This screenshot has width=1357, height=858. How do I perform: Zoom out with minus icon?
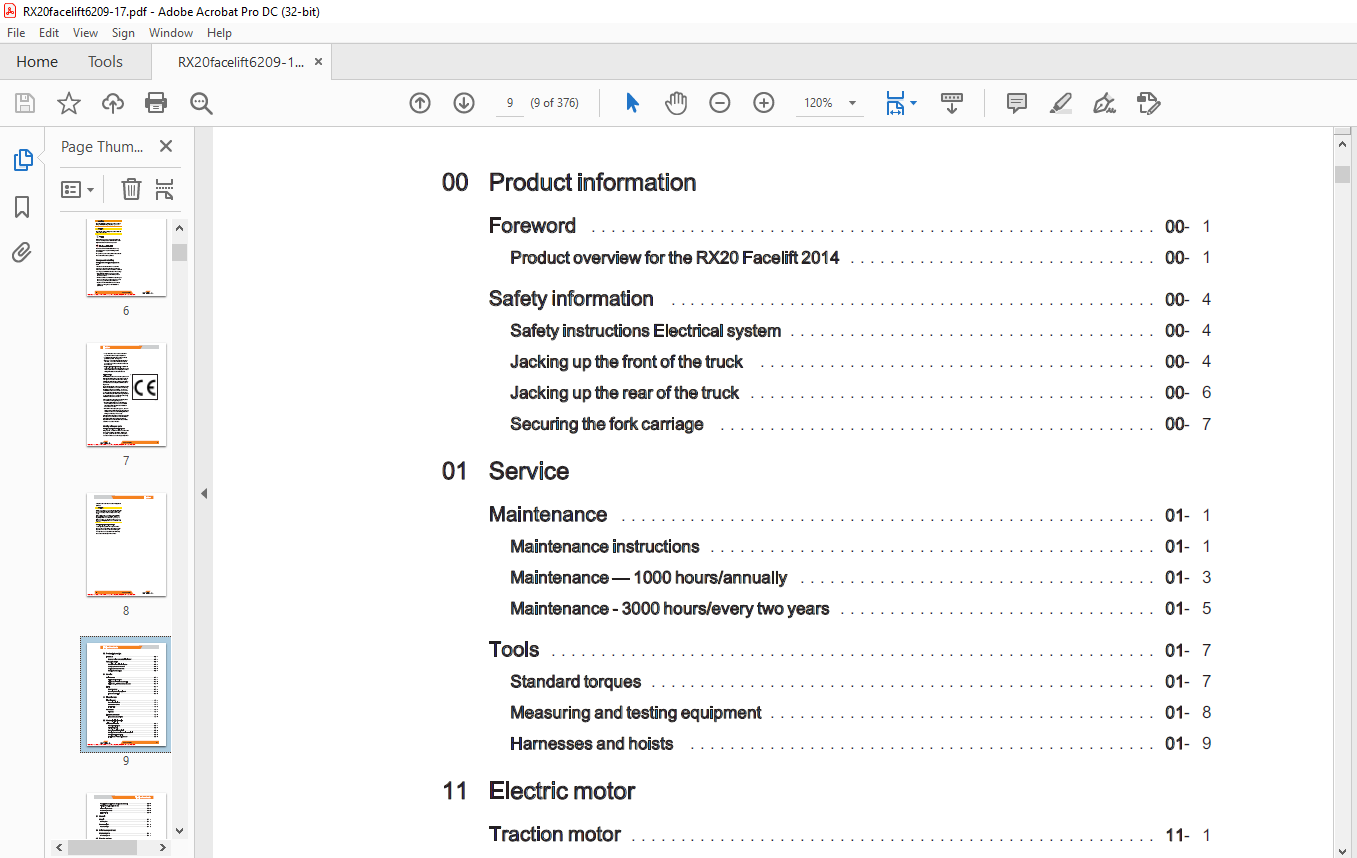pos(720,103)
